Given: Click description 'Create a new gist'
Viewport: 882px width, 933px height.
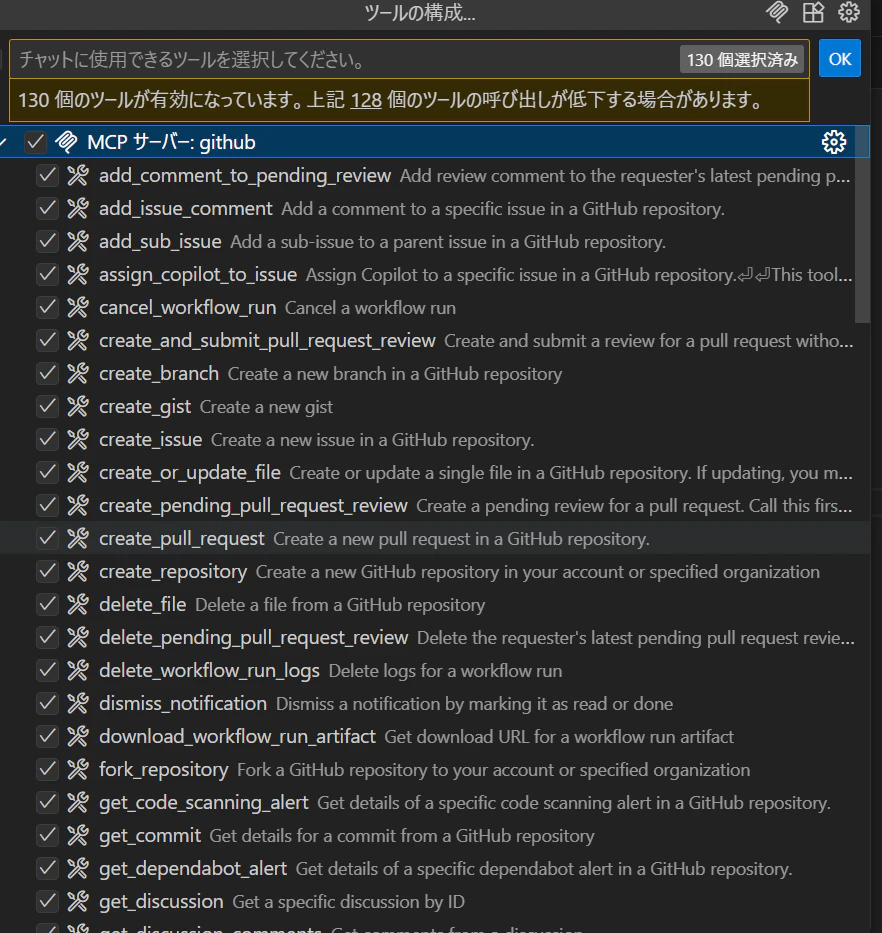Looking at the screenshot, I should coord(266,407).
